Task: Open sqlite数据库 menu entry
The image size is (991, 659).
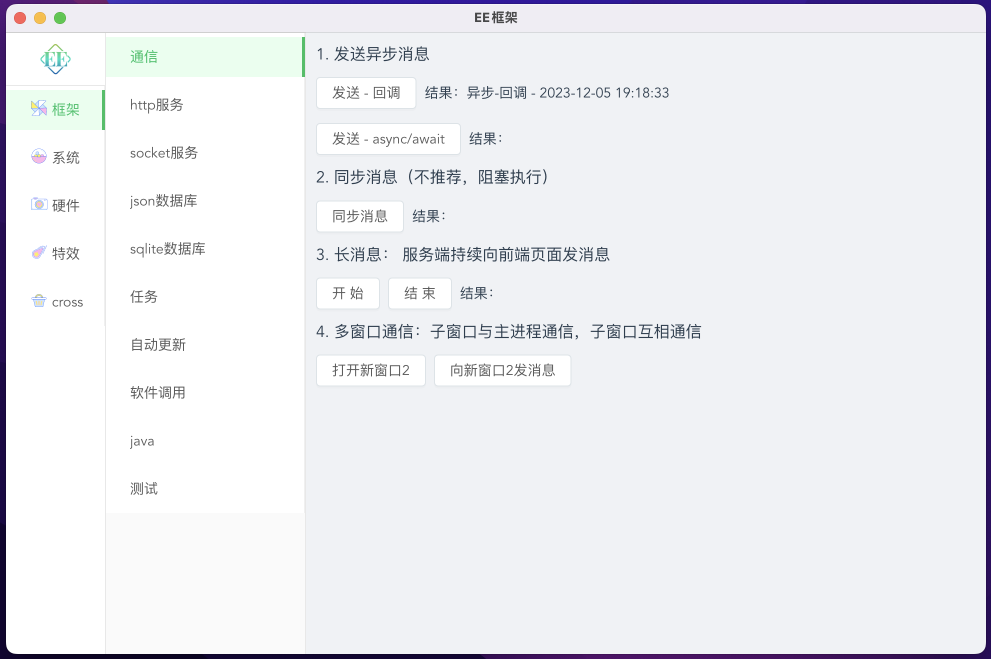Action: pyautogui.click(x=167, y=249)
